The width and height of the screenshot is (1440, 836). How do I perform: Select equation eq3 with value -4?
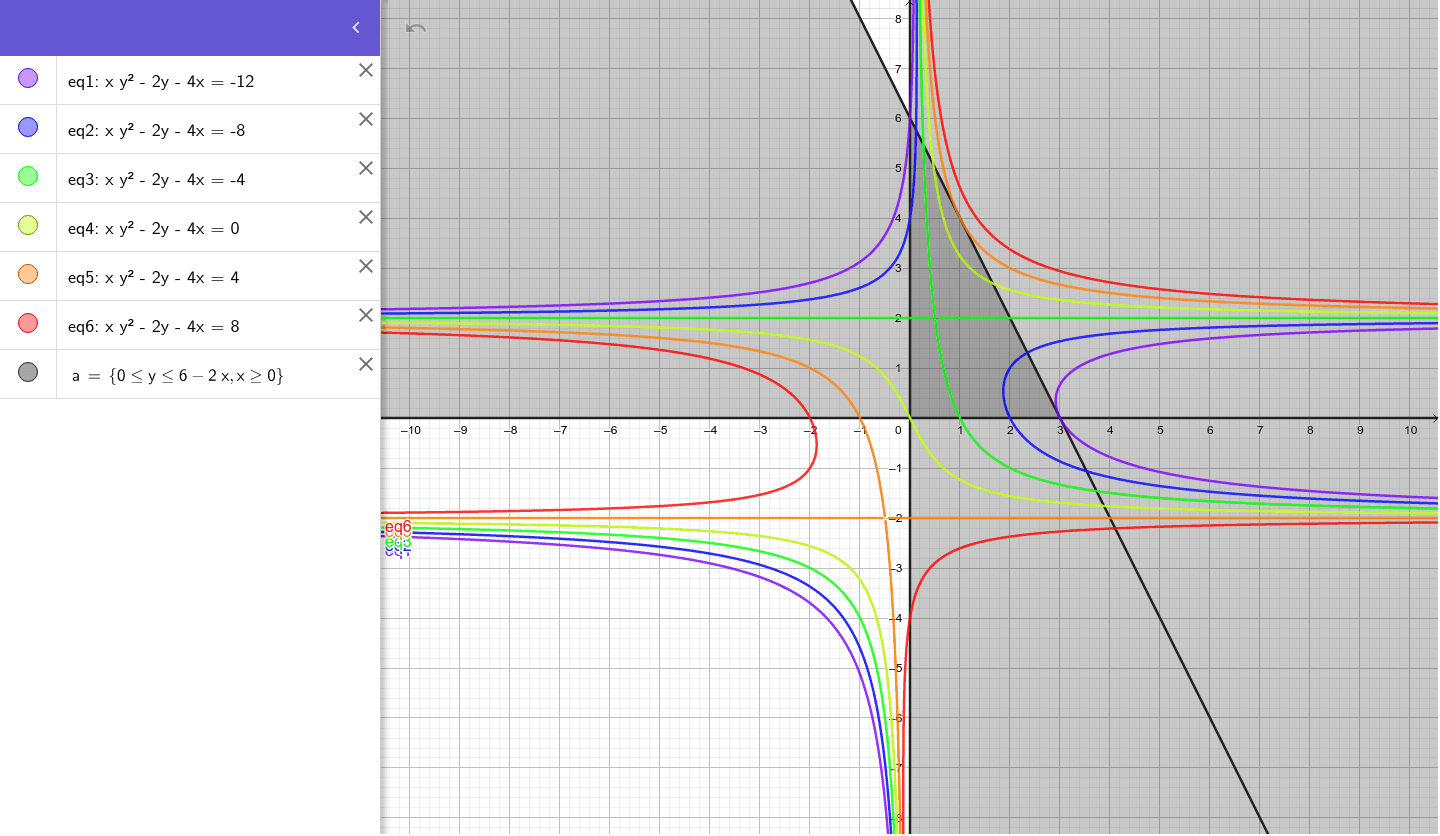point(157,180)
